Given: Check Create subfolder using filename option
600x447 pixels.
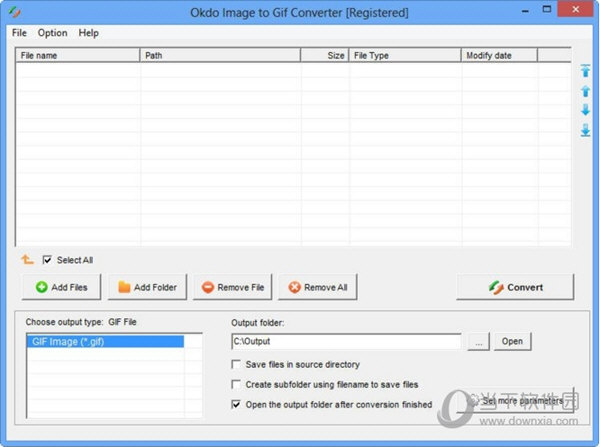Looking at the screenshot, I should coord(236,384).
